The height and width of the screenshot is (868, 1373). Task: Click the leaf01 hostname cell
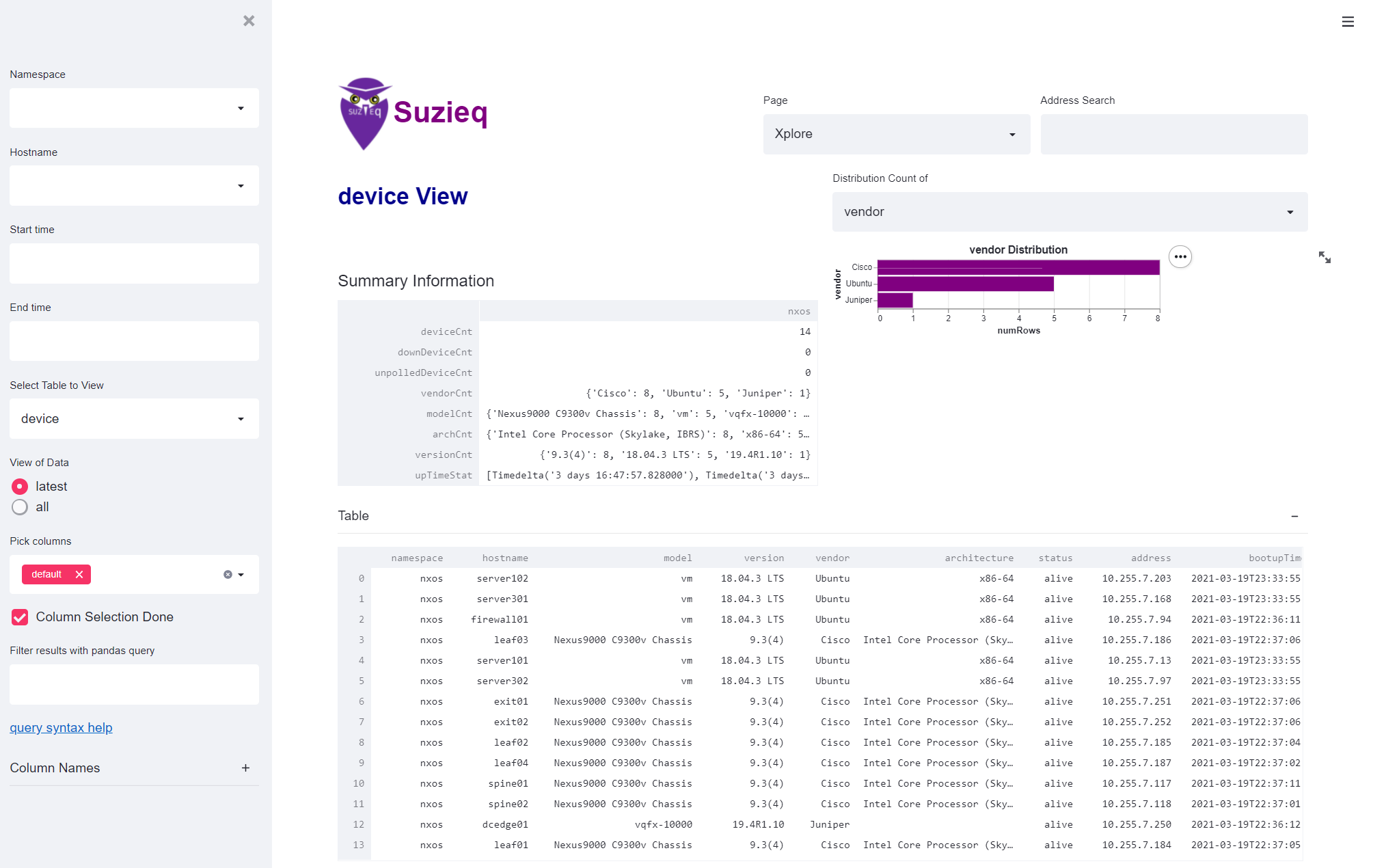(x=511, y=845)
